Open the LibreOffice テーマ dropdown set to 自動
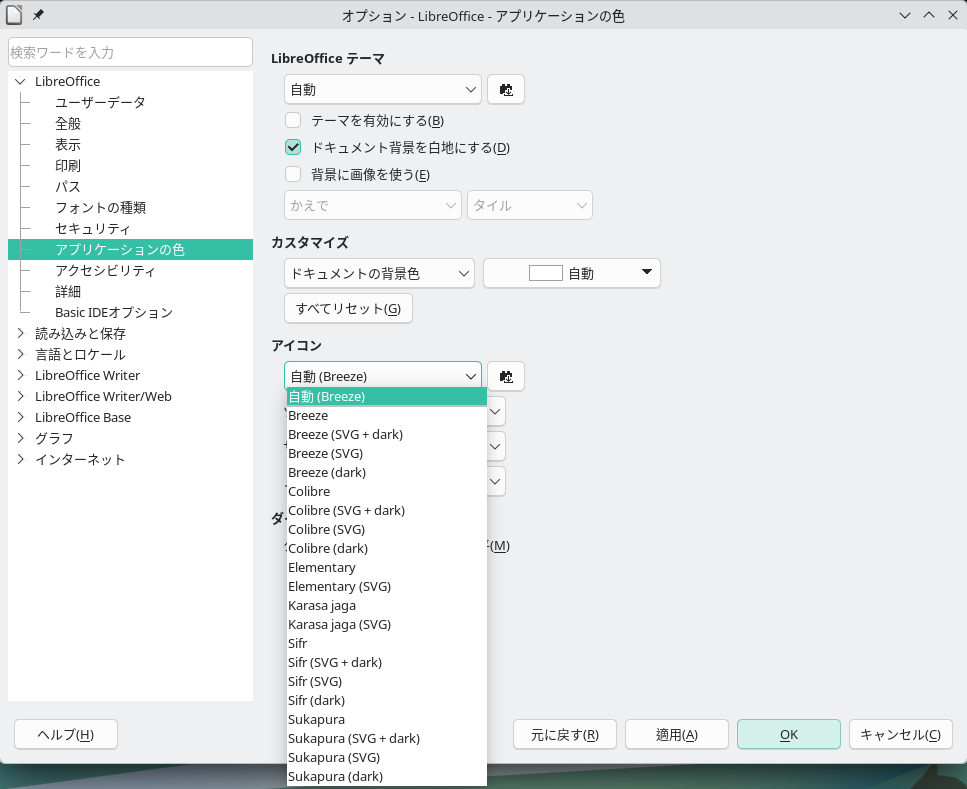The width and height of the screenshot is (967, 789). pyautogui.click(x=382, y=90)
